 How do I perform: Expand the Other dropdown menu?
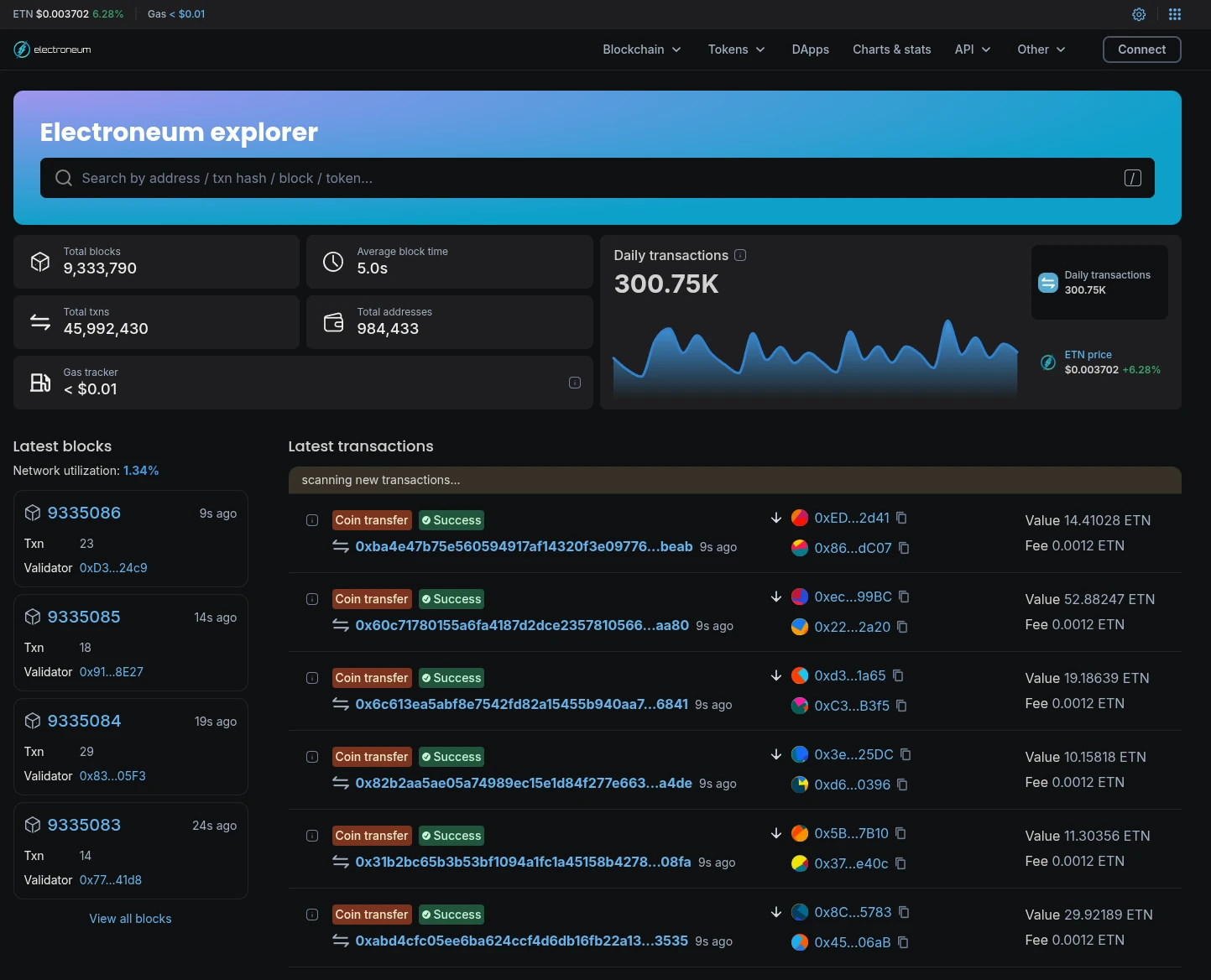(1041, 50)
